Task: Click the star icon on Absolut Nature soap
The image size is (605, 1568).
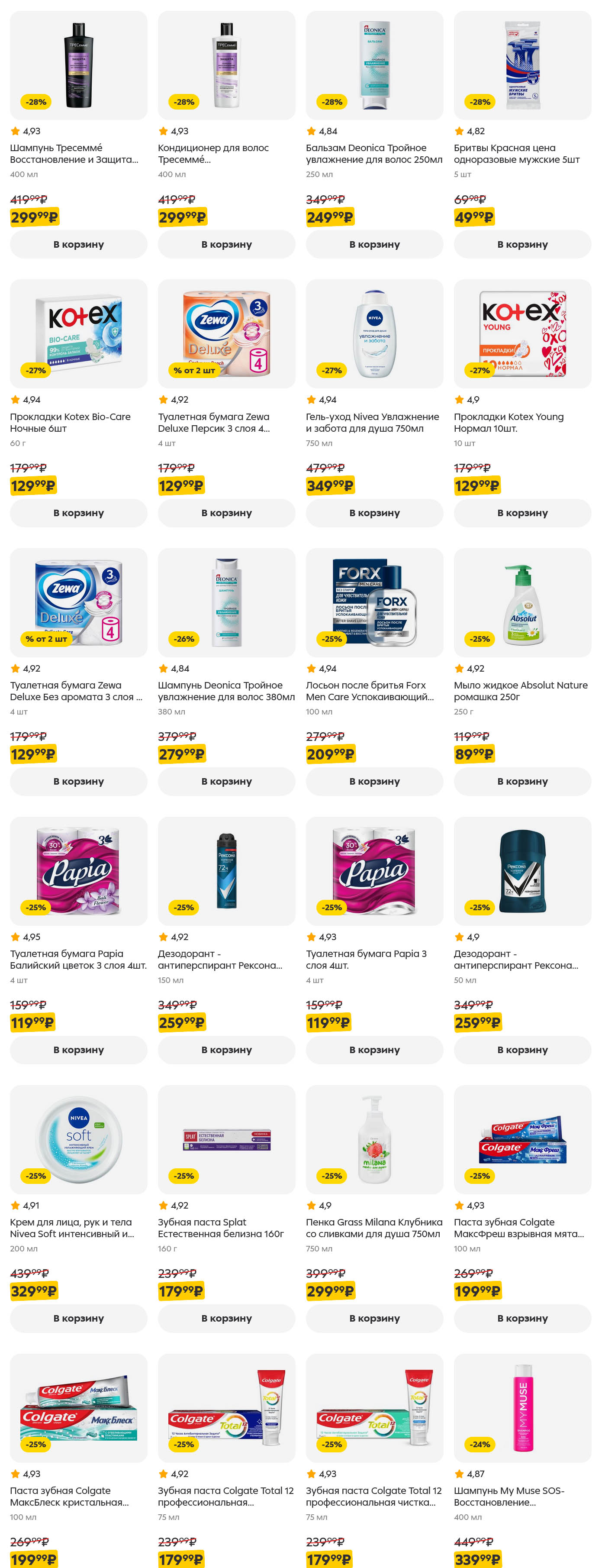Action: pos(459,668)
